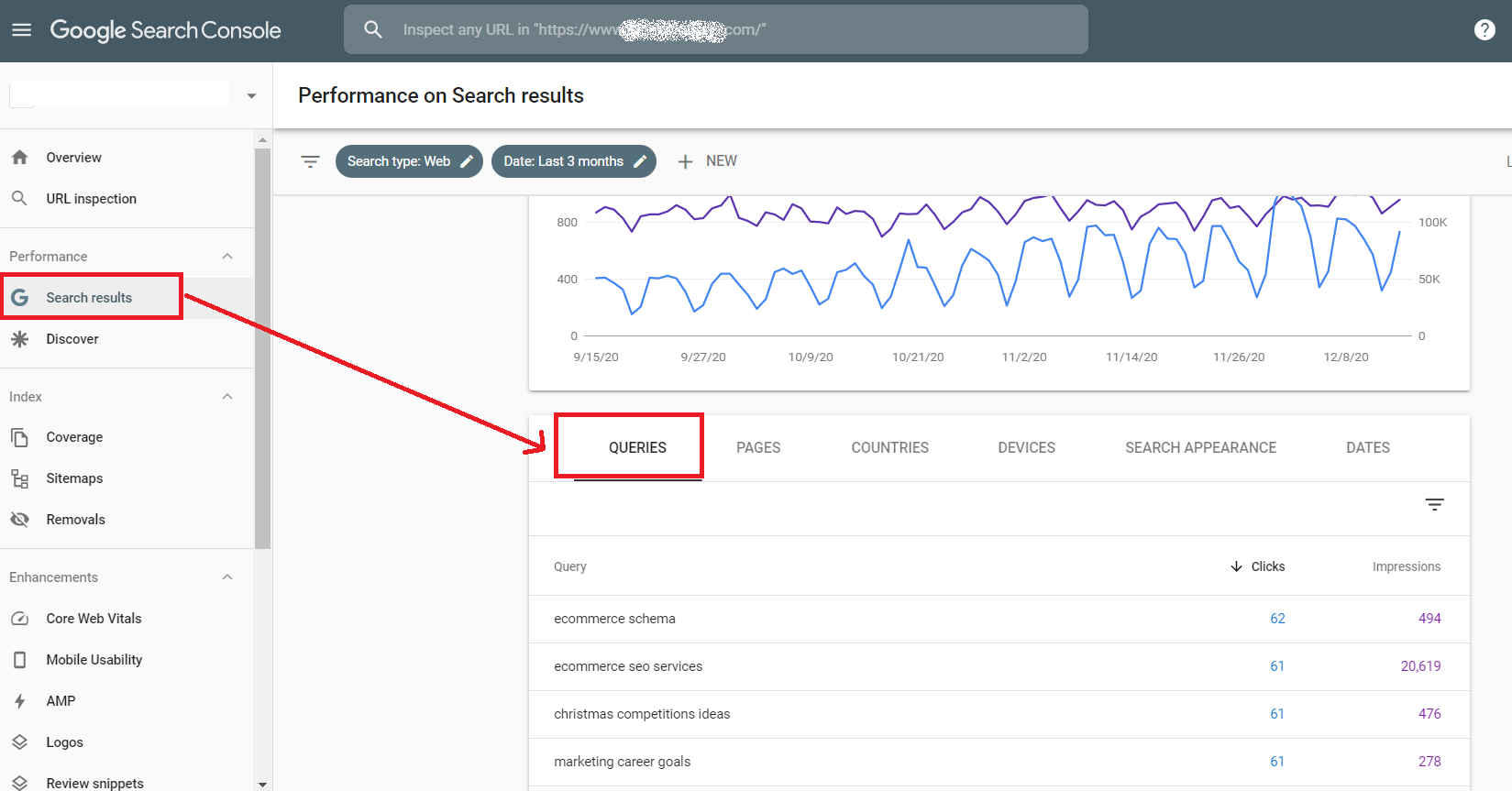Screen dimensions: 1512x791
Task: Click the pencil on Search type chip
Action: (x=467, y=161)
